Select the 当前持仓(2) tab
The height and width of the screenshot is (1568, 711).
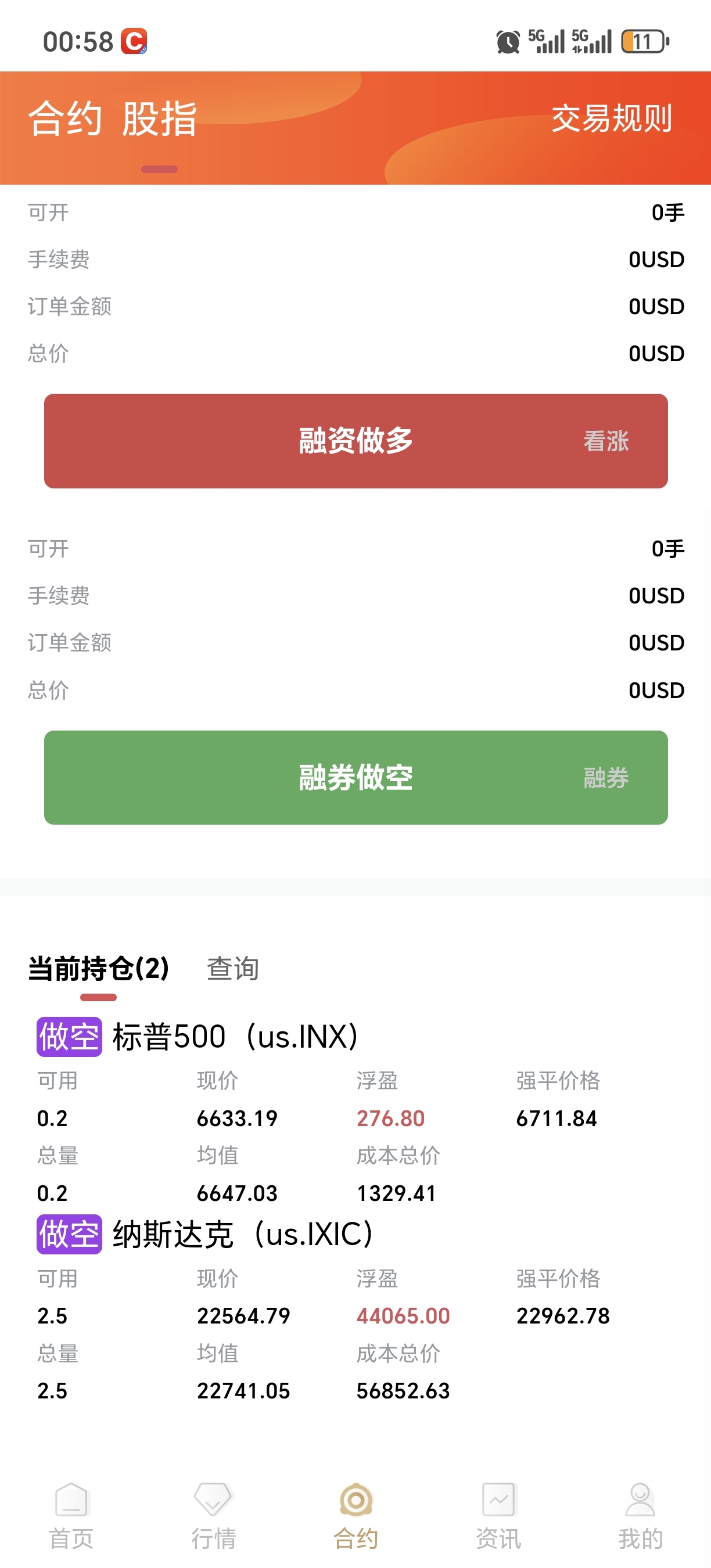click(99, 969)
